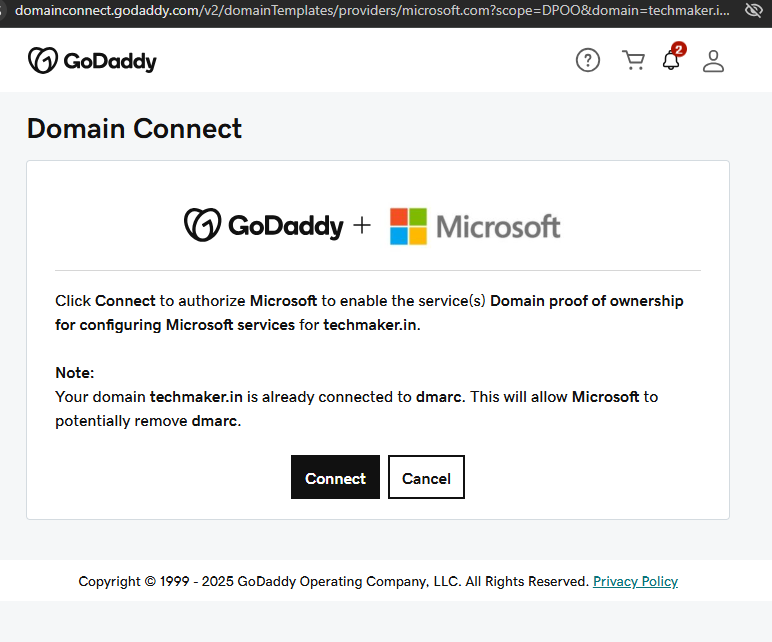Click the gray Microsoft wordmark text
Image resolution: width=772 pixels, height=642 pixels.
click(499, 226)
